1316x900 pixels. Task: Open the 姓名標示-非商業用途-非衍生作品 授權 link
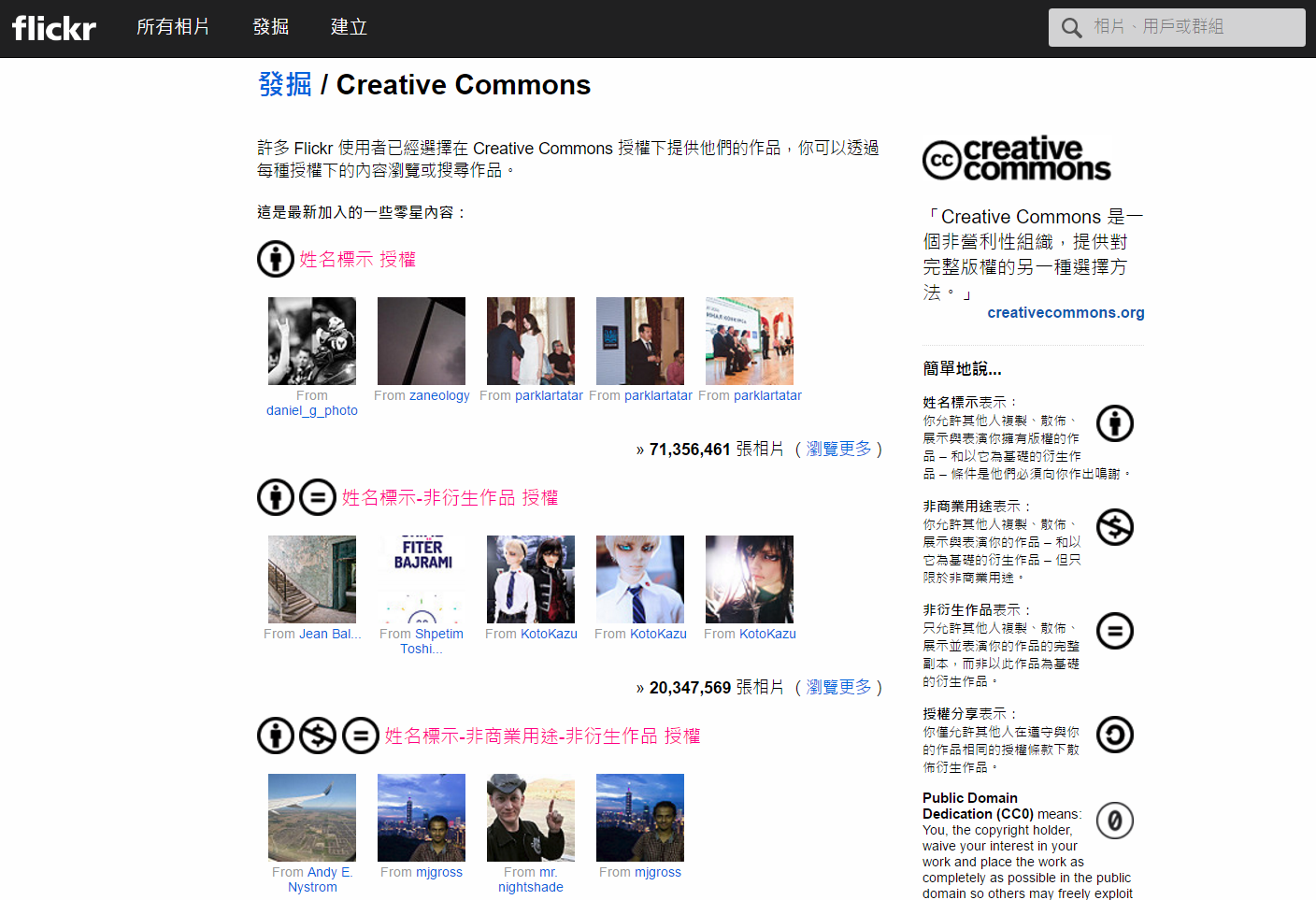(542, 736)
